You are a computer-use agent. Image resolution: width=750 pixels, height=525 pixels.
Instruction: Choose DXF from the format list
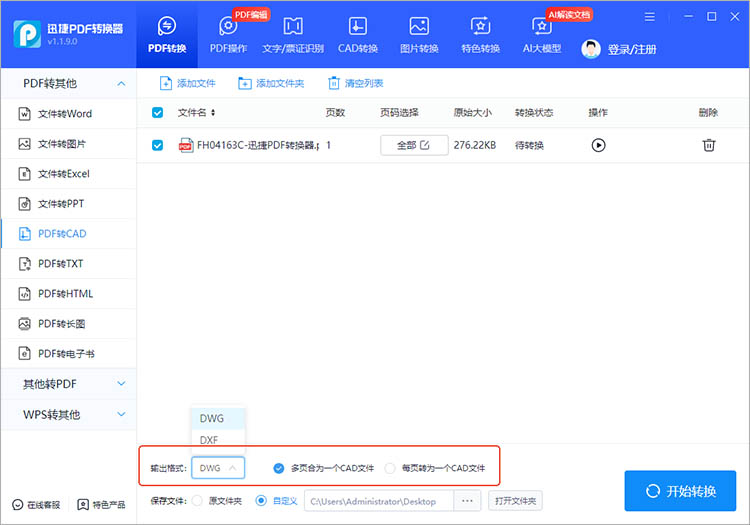[218, 440]
